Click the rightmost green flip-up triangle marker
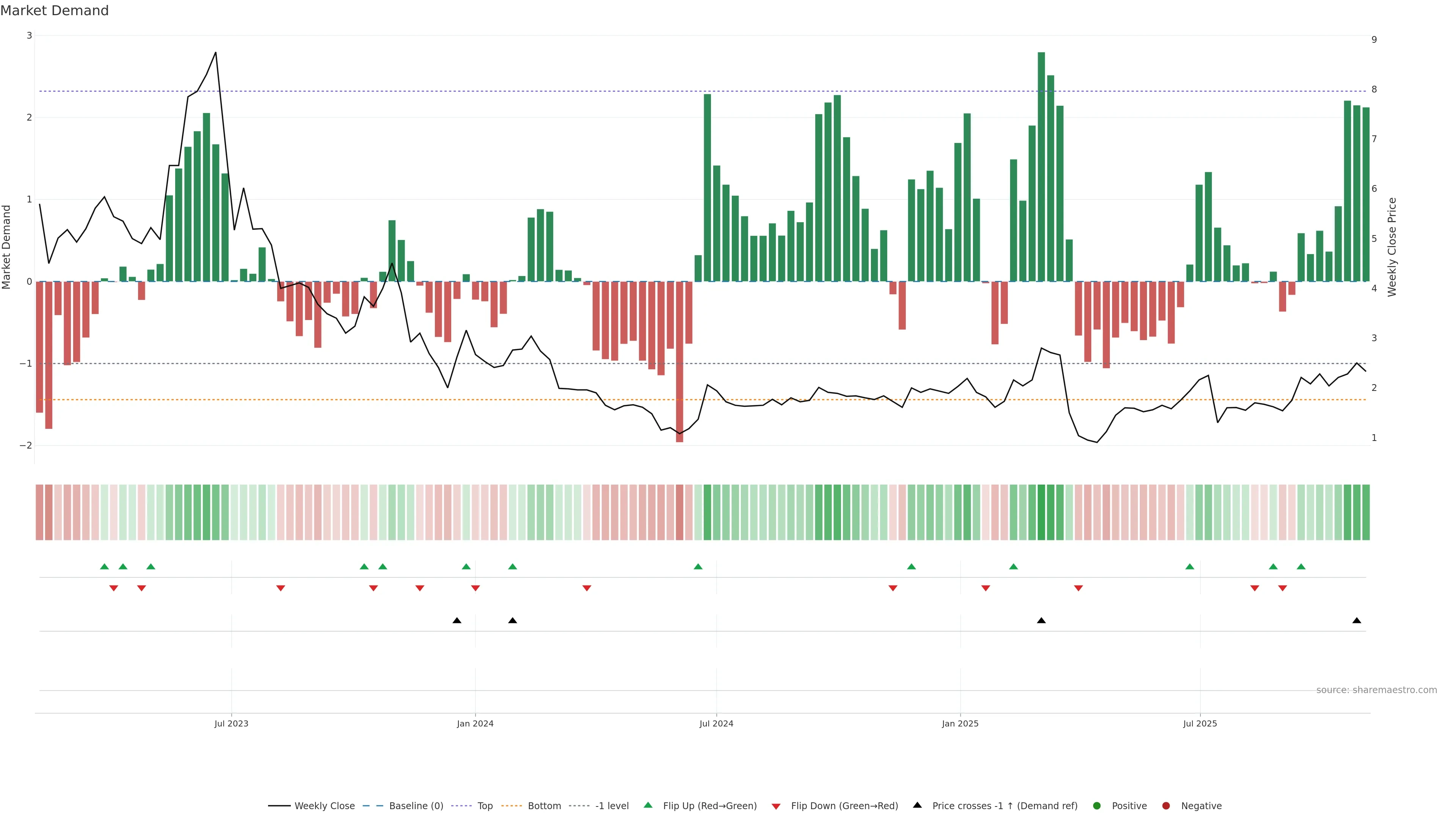Viewport: 1456px width, 819px height. (1301, 567)
